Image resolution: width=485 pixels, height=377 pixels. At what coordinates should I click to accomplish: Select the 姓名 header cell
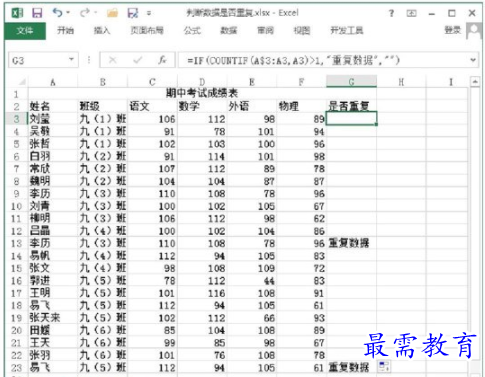pyautogui.click(x=53, y=106)
